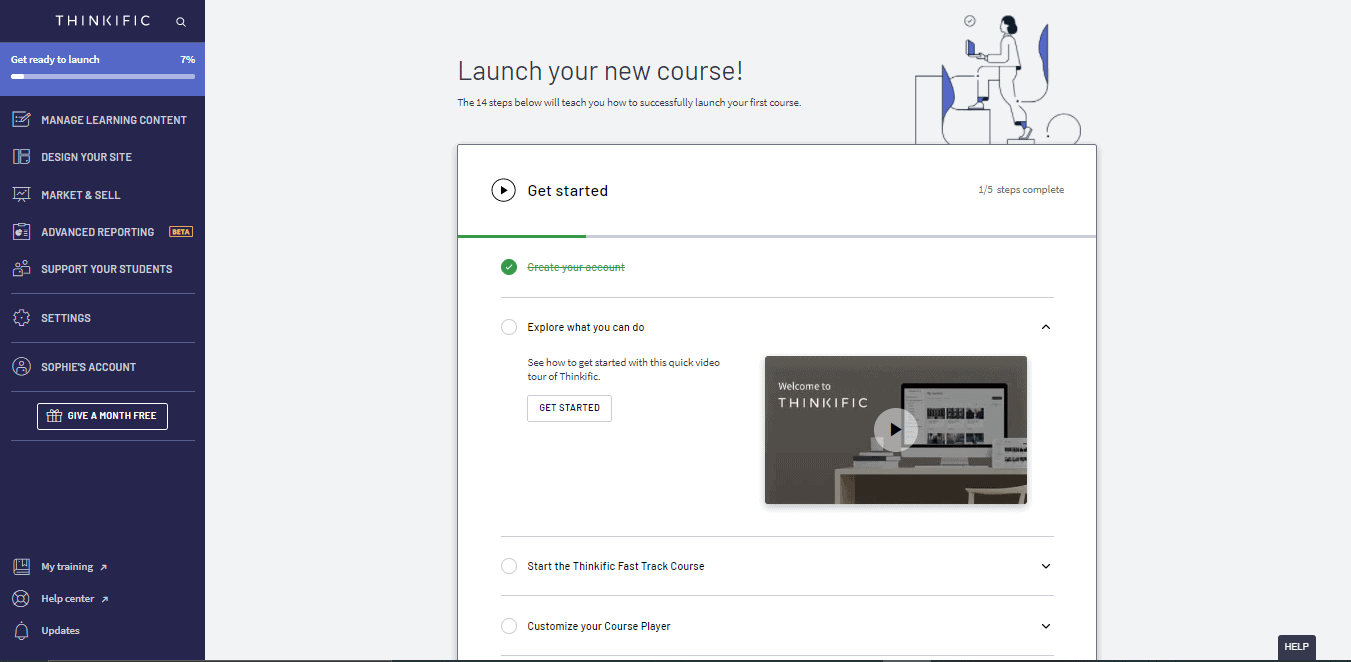The image size is (1351, 662).
Task: Click the green checkmark for Create your account
Action: coord(509,267)
